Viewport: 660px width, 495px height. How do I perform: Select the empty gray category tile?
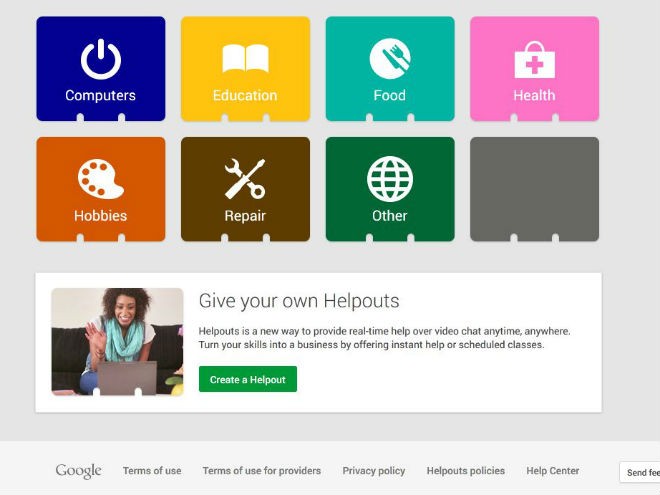pos(535,189)
